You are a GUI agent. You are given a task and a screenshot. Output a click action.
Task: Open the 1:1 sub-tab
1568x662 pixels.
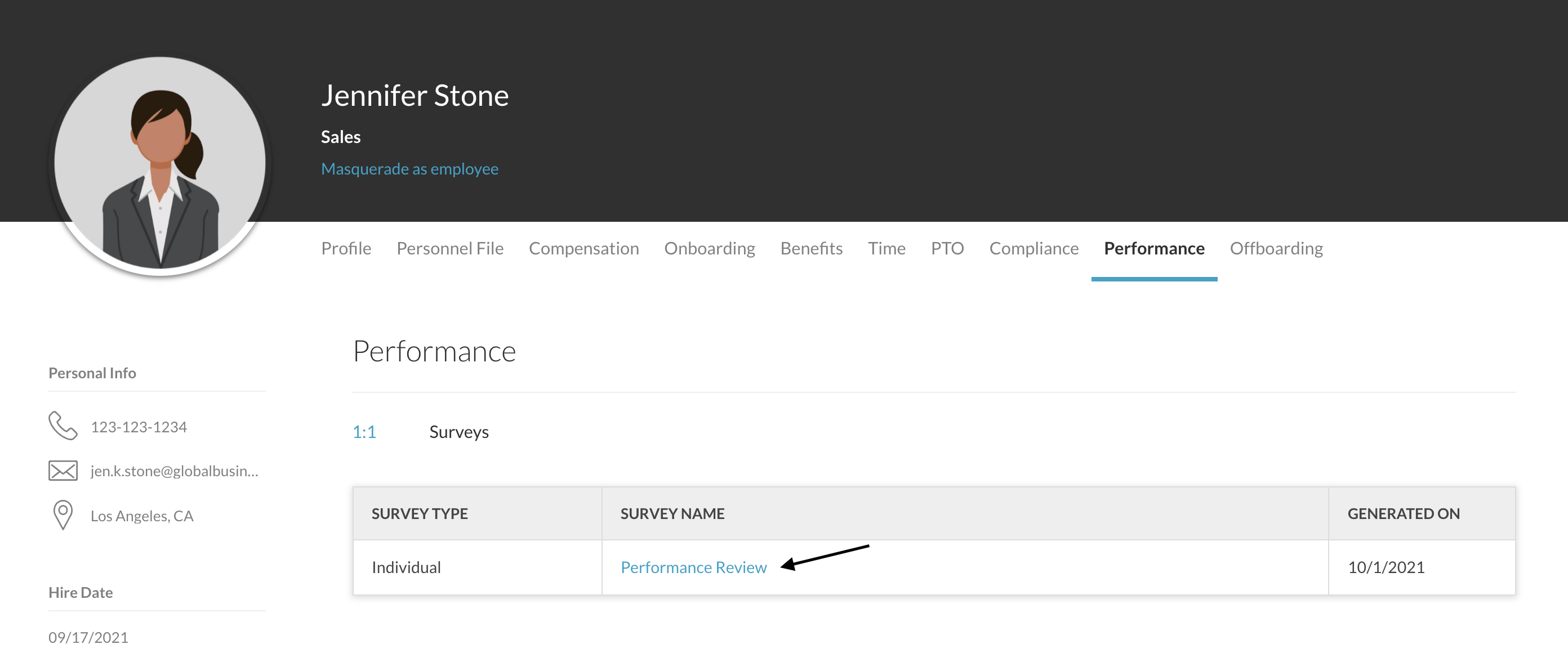[364, 431]
